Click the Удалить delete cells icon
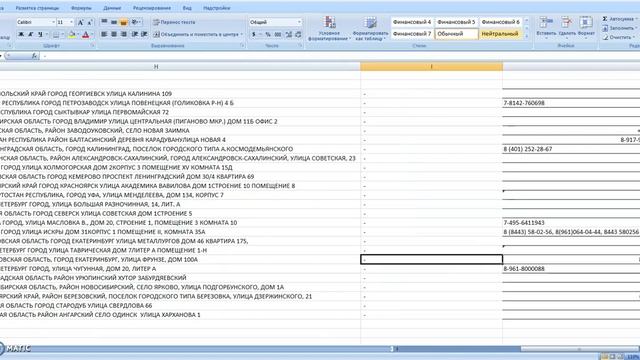The image size is (640, 360). pos(567,22)
